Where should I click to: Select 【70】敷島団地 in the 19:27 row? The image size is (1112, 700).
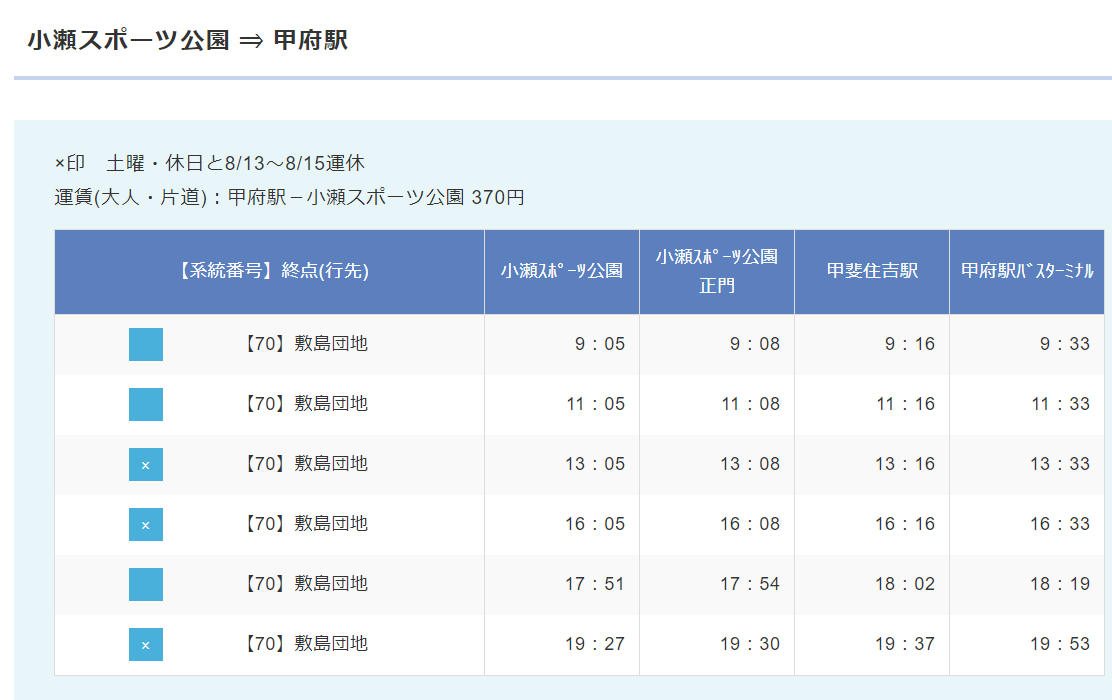(305, 644)
